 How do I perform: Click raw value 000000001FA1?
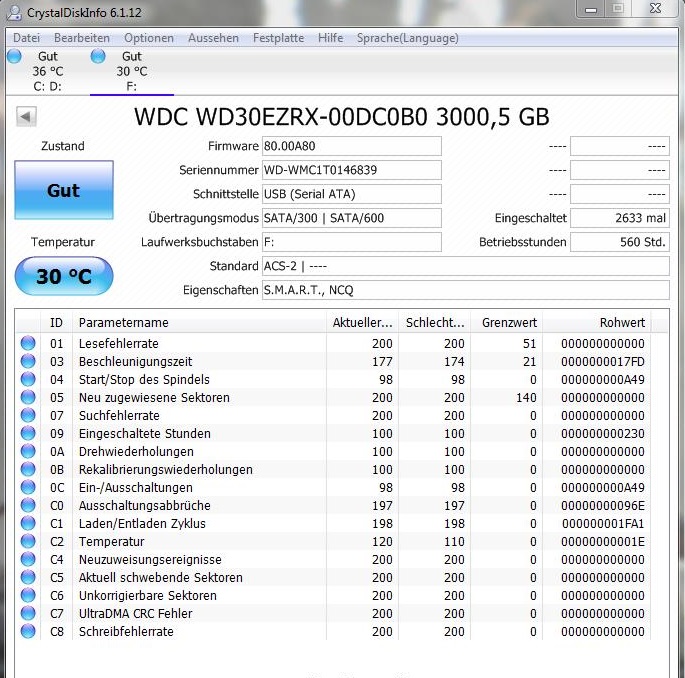[603, 524]
